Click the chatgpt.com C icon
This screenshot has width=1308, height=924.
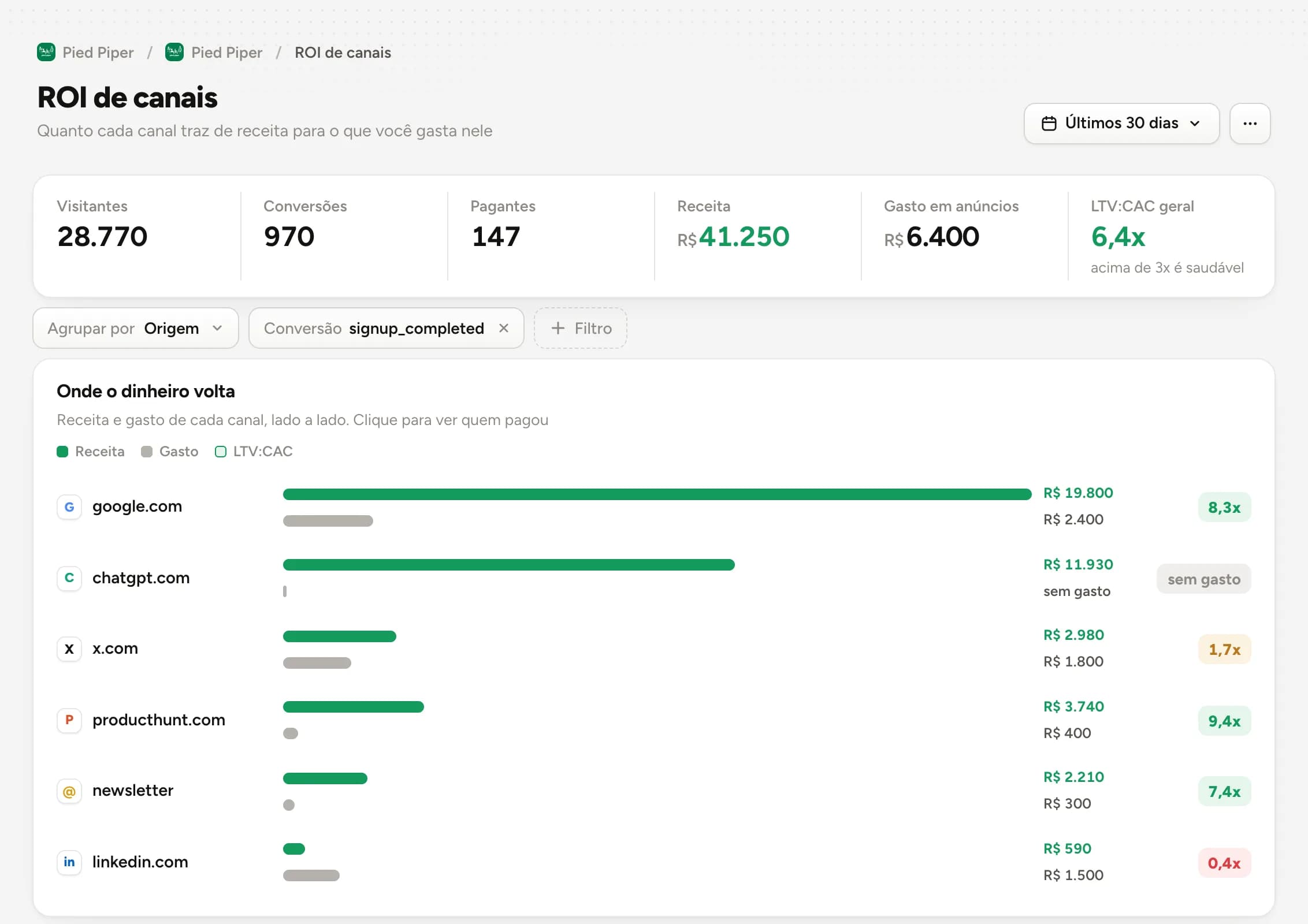pos(69,578)
